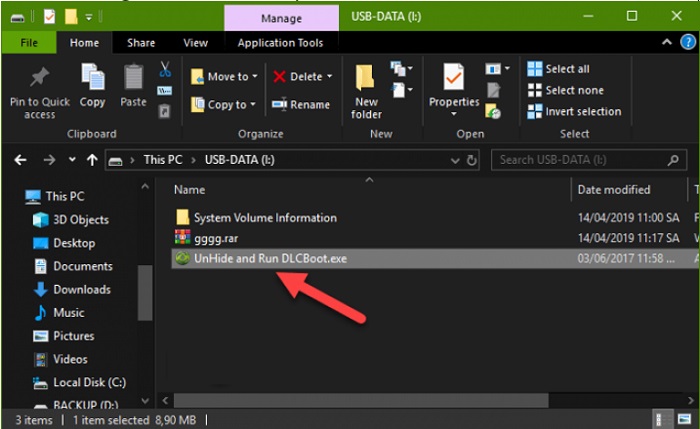Screen dimensions: 700x429
Task: Open the Application Tools tab
Action: (280, 43)
